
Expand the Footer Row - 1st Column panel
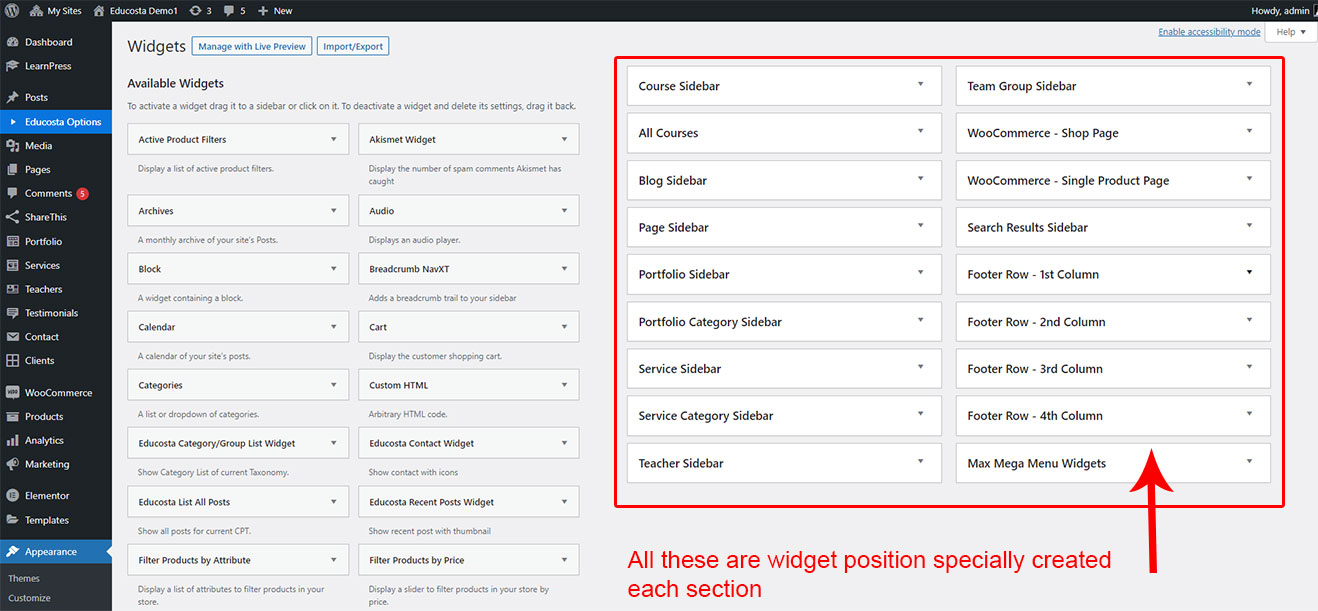1249,273
